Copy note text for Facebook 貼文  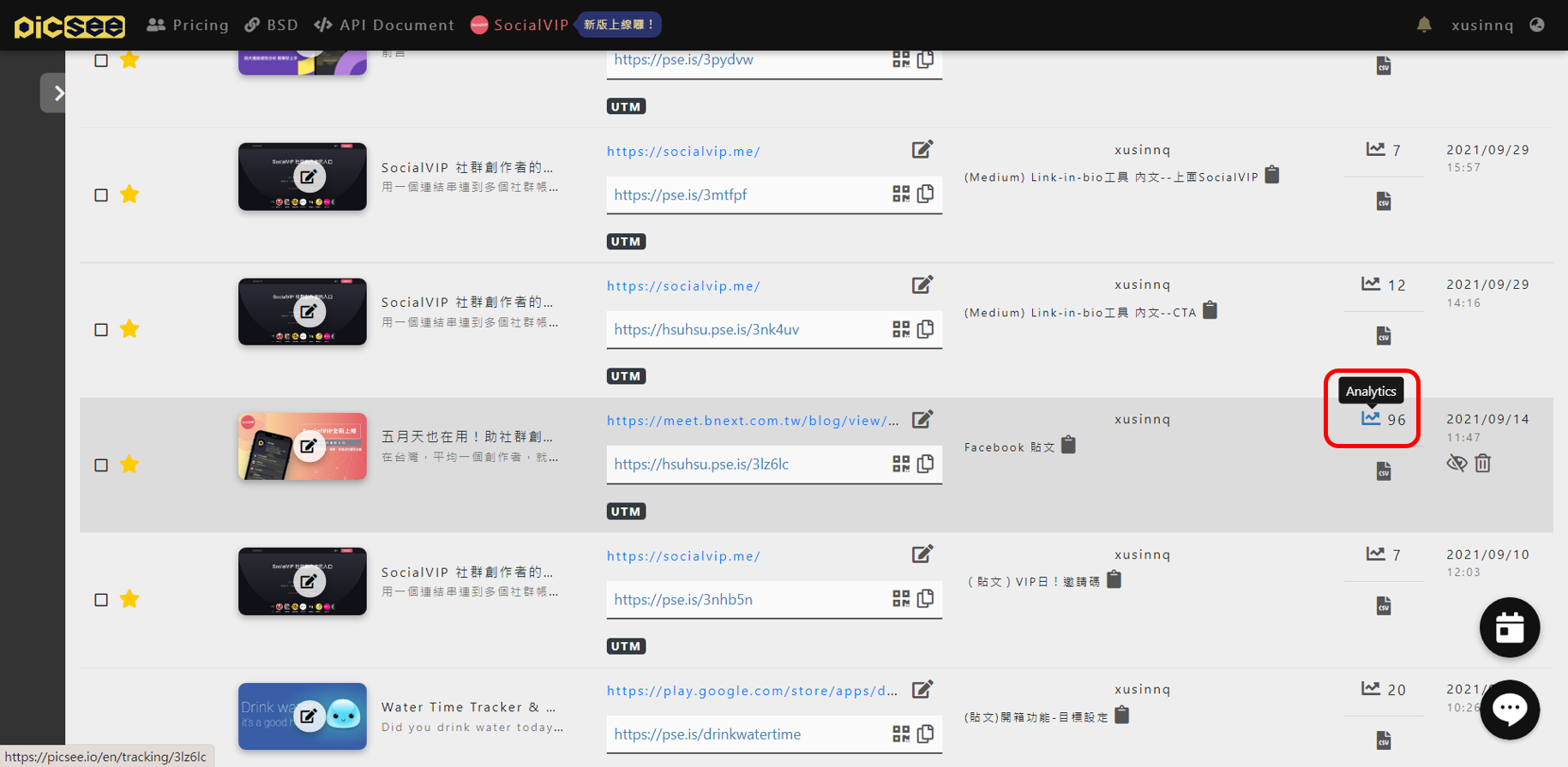coord(1068,446)
